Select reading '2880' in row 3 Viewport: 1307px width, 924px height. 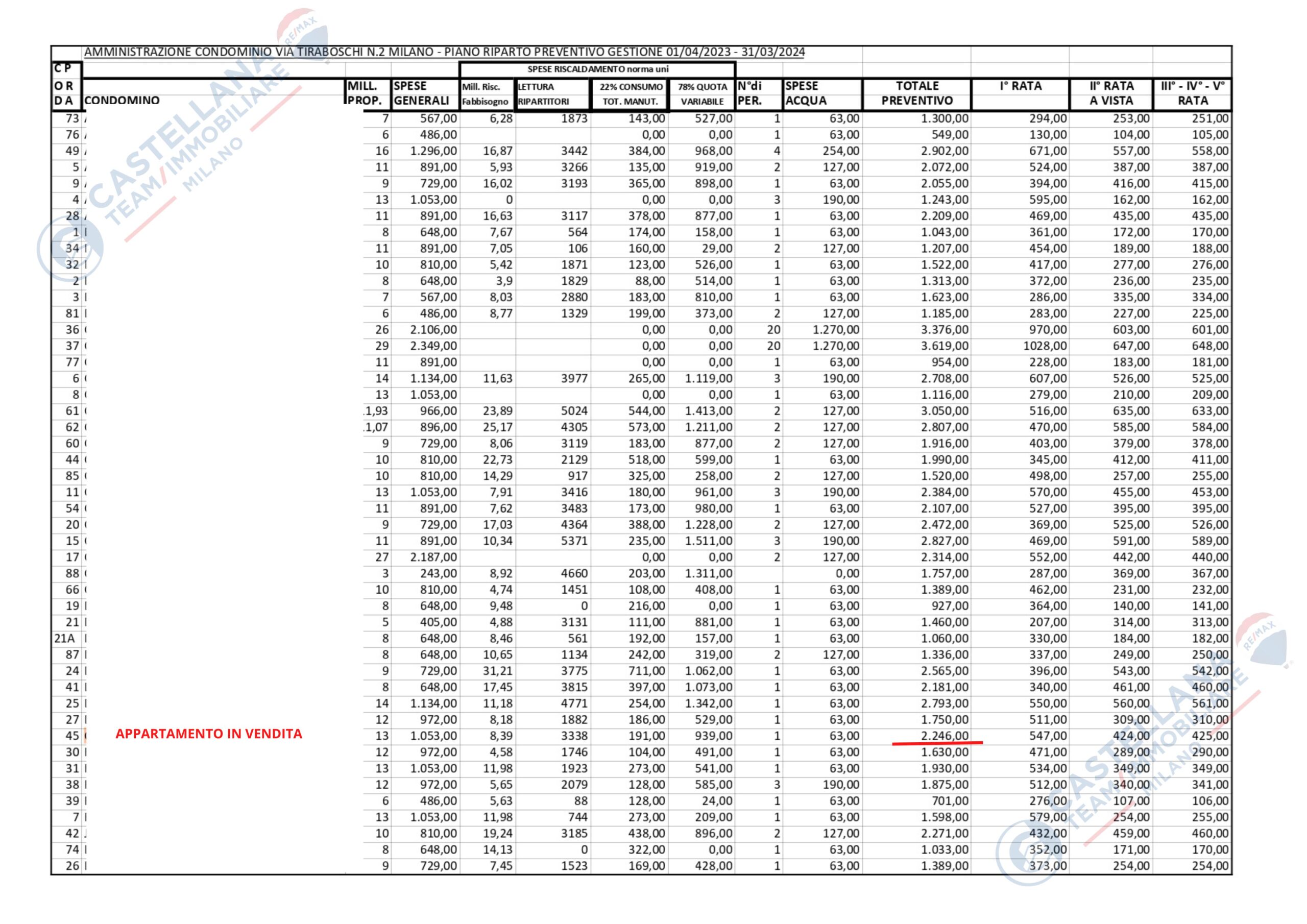(x=574, y=297)
